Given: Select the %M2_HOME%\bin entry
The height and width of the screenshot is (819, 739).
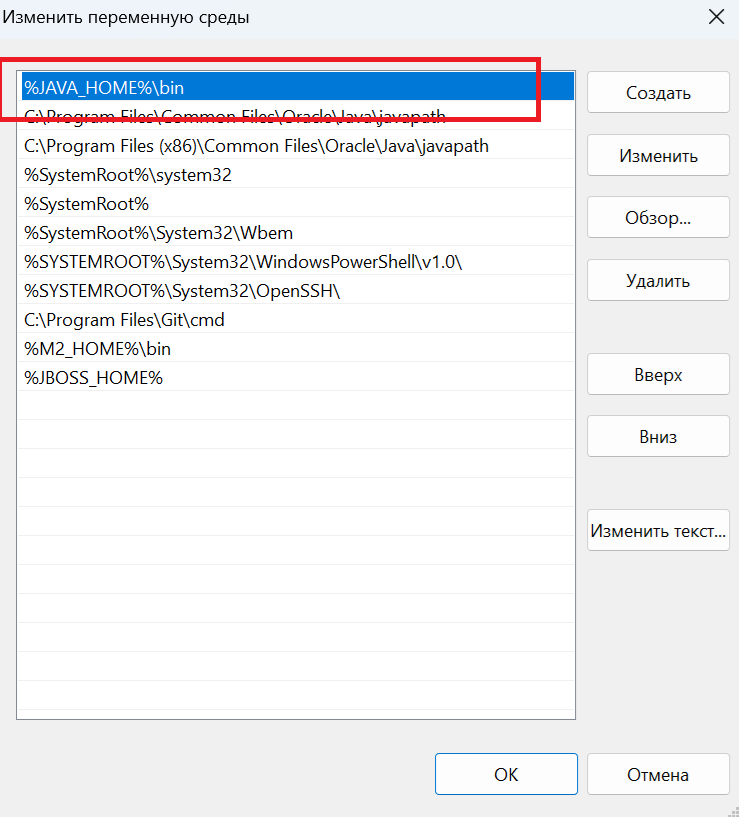Looking at the screenshot, I should 98,349.
